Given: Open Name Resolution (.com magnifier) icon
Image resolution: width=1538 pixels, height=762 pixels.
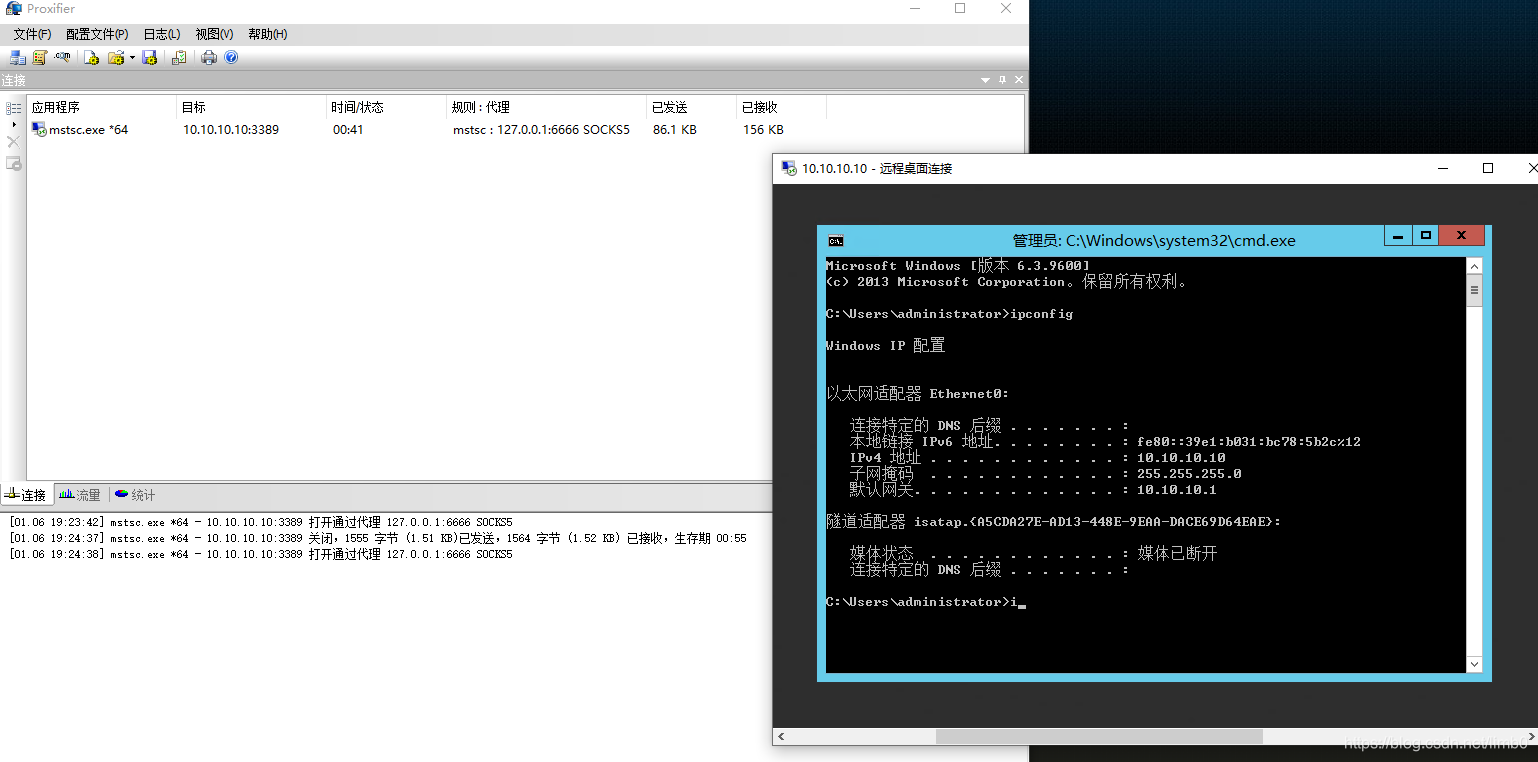Looking at the screenshot, I should click(x=63, y=58).
